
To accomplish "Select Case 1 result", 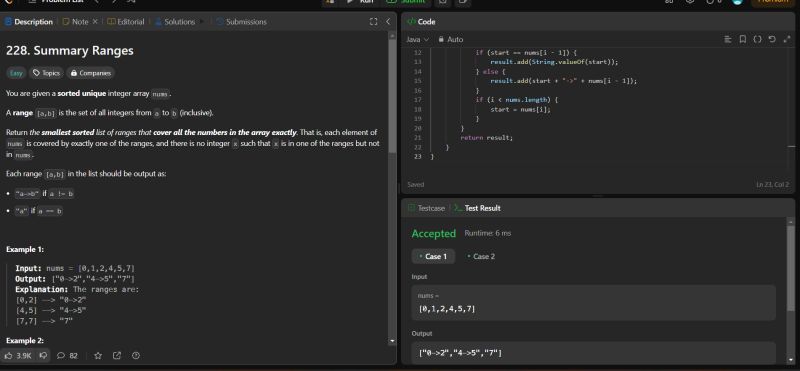I will (433, 257).
